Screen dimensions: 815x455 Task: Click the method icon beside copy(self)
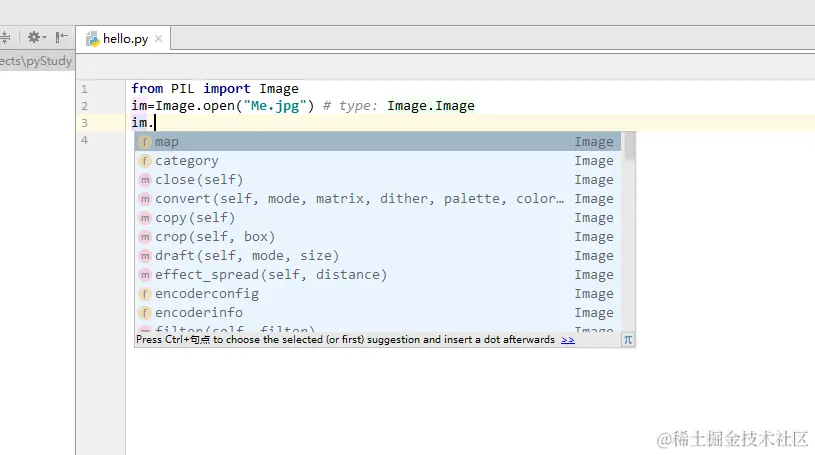click(x=145, y=218)
